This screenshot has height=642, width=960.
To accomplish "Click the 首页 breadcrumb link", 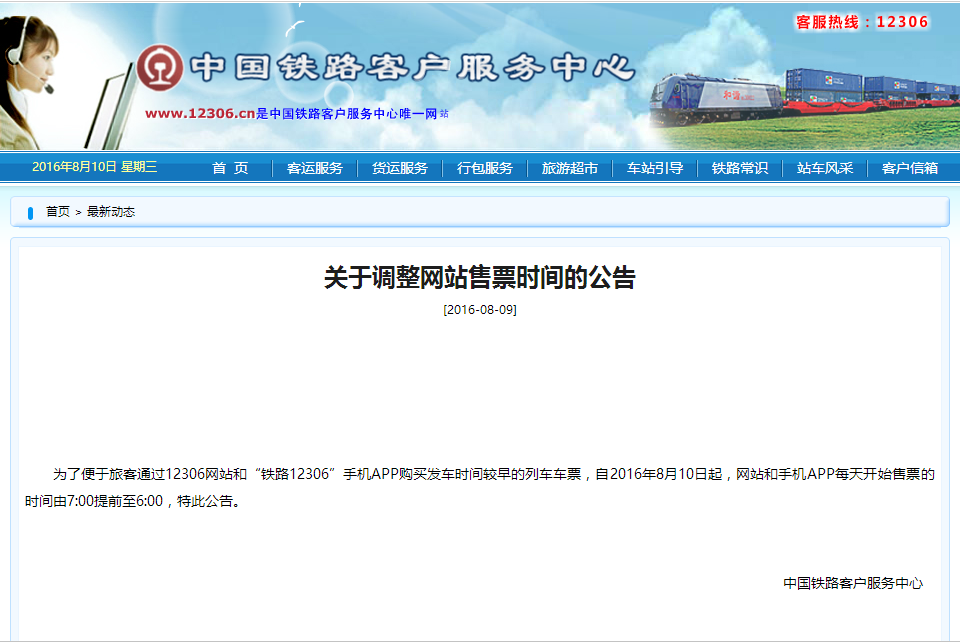I will (x=58, y=212).
